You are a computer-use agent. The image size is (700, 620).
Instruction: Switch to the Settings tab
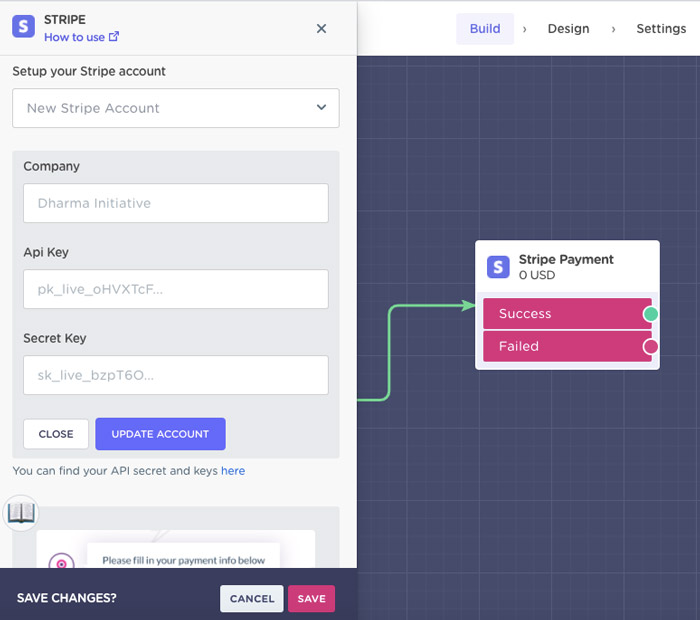pos(661,29)
